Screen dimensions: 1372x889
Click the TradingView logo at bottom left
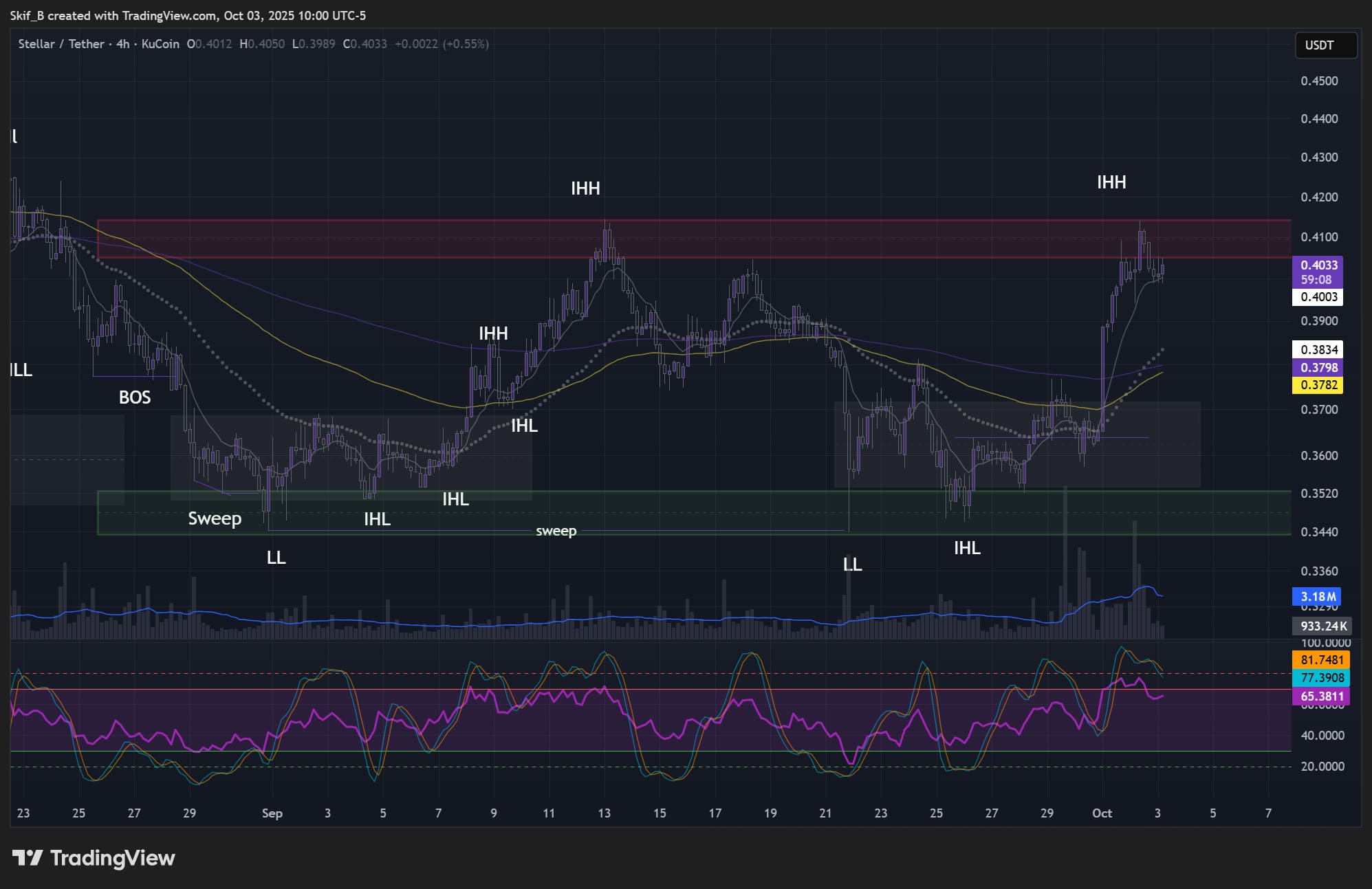coord(94,858)
